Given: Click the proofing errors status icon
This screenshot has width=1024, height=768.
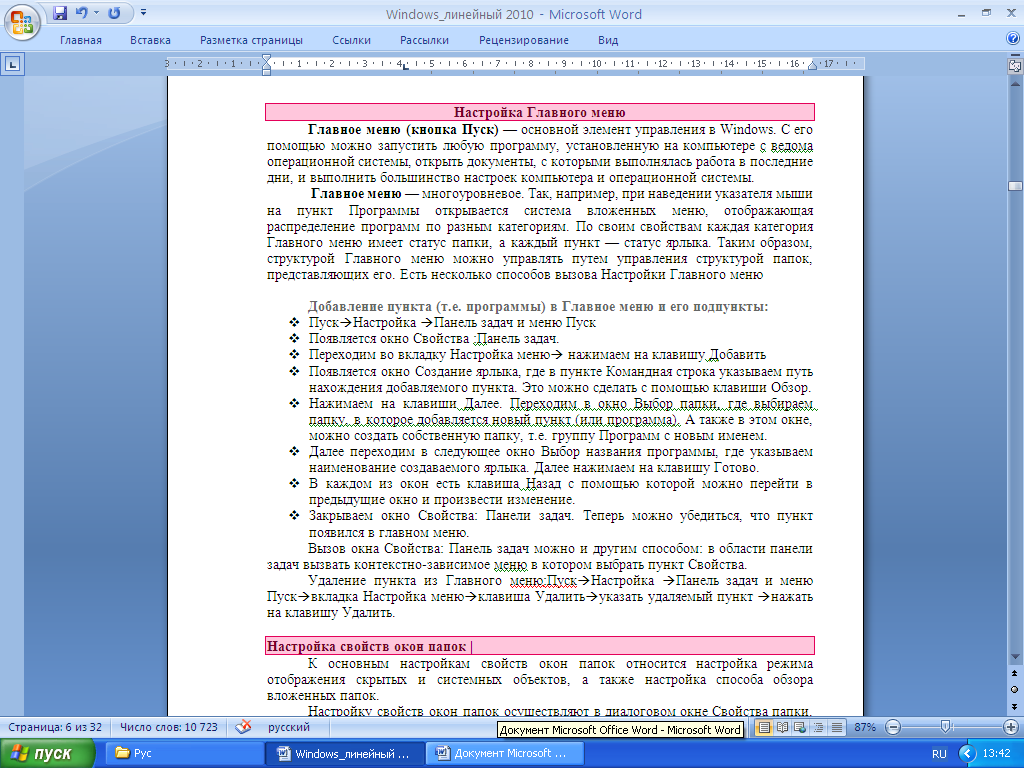Looking at the screenshot, I should [x=244, y=727].
